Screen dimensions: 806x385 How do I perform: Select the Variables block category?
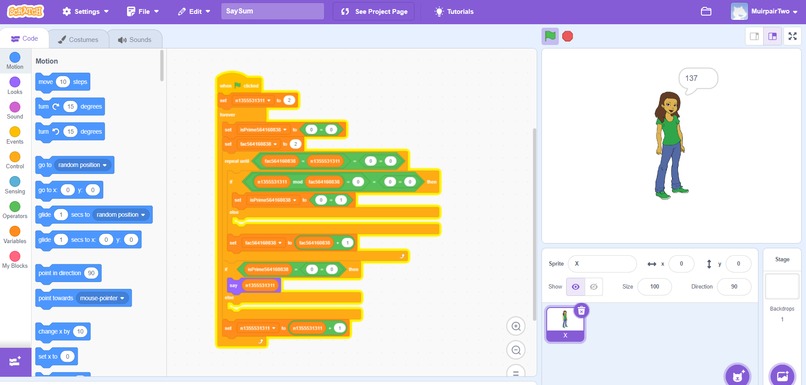(x=15, y=235)
